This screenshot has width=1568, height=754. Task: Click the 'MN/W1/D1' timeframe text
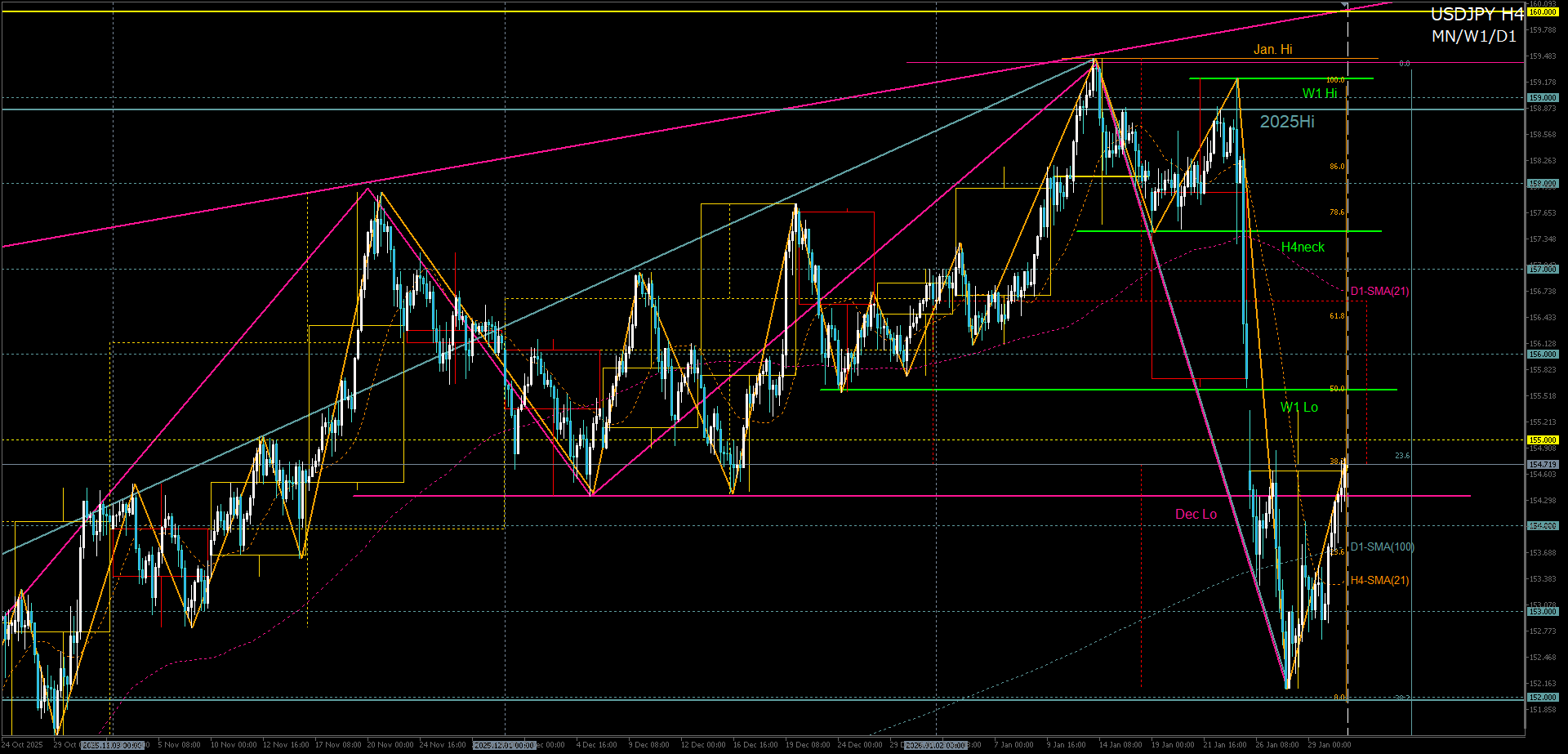pyautogui.click(x=1473, y=37)
